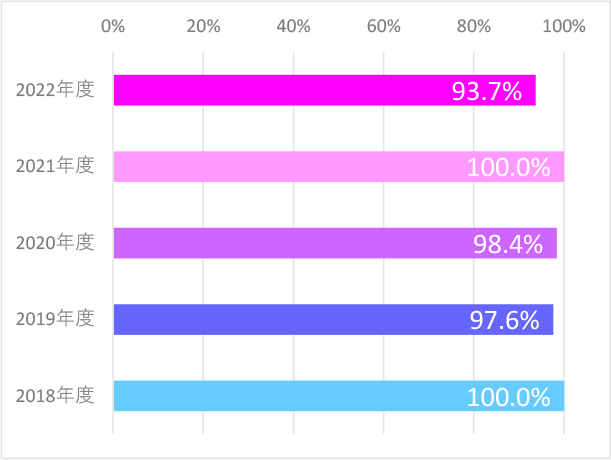Select the 2021年度 axis label
611x460 pixels.
55,165
